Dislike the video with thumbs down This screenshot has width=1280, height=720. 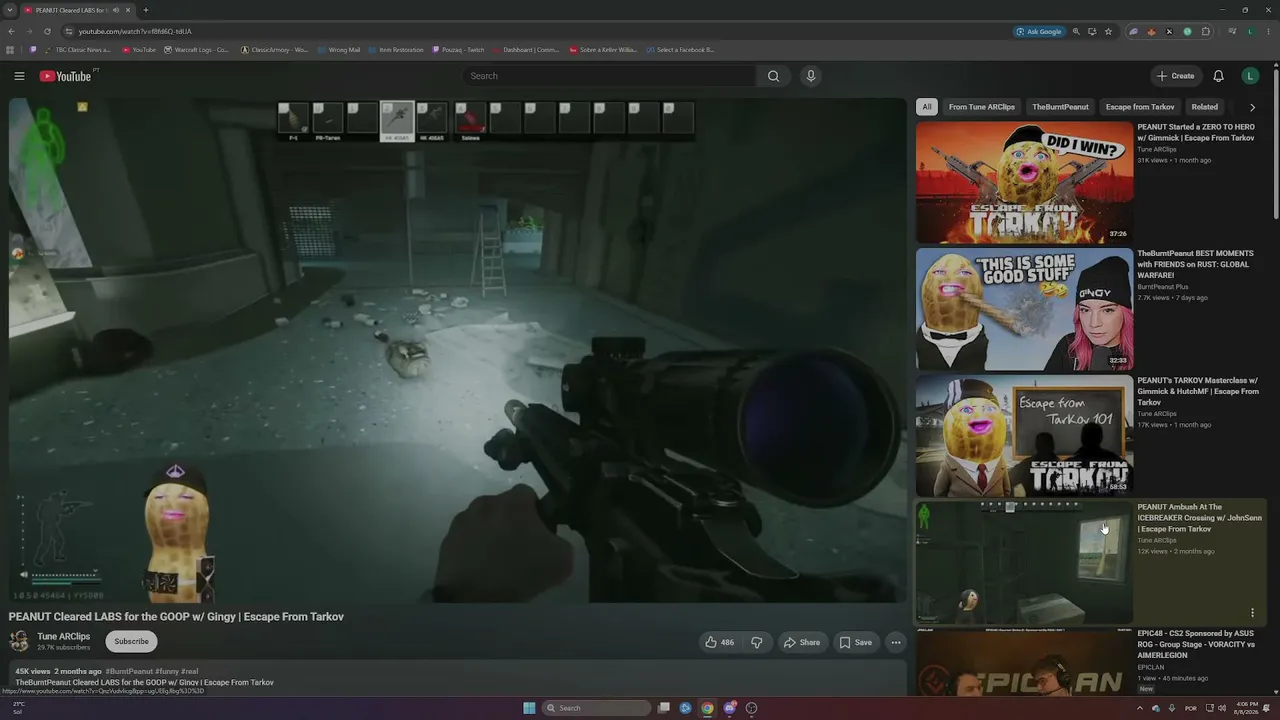757,642
